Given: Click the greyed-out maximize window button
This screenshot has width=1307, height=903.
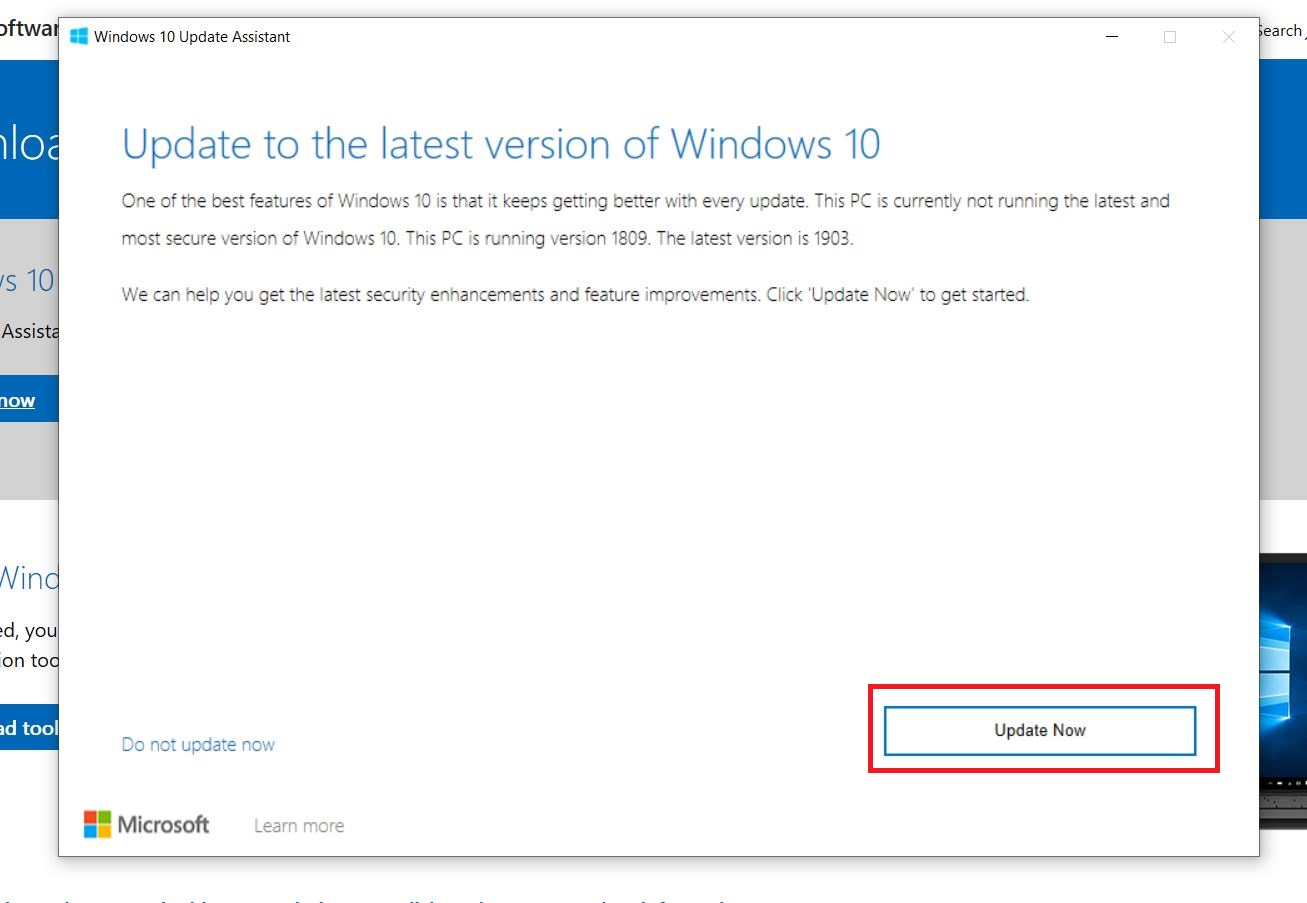Looking at the screenshot, I should pos(1170,37).
